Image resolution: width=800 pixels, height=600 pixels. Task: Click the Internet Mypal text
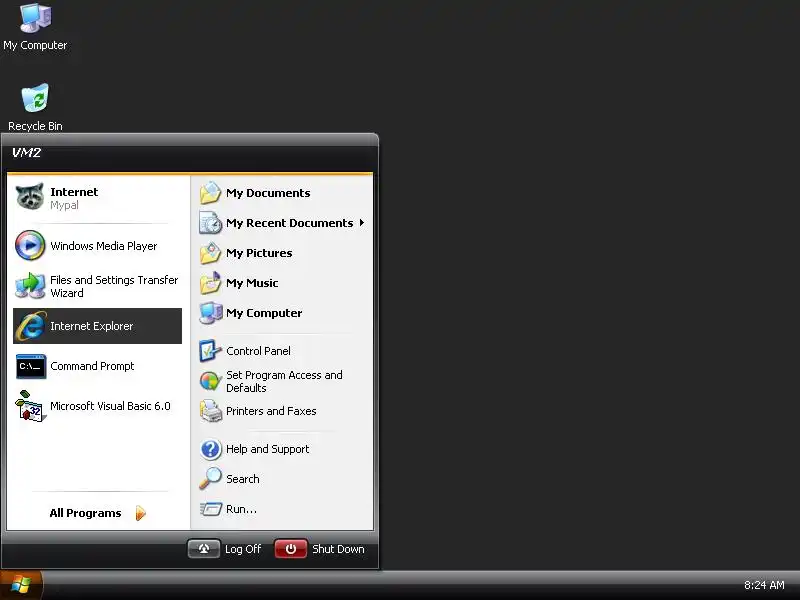[74, 198]
